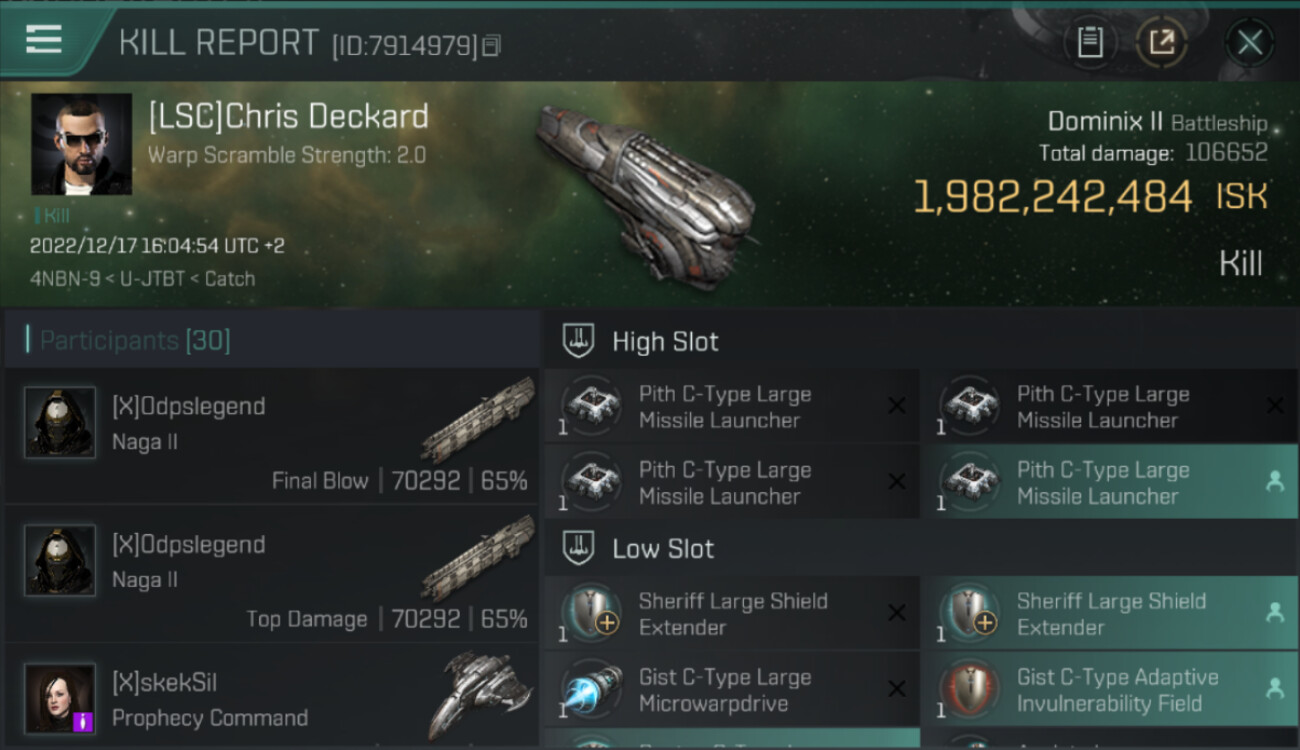Select Odpslegend Top Damage entry
Screen dimensions: 1300x750
click(x=272, y=573)
